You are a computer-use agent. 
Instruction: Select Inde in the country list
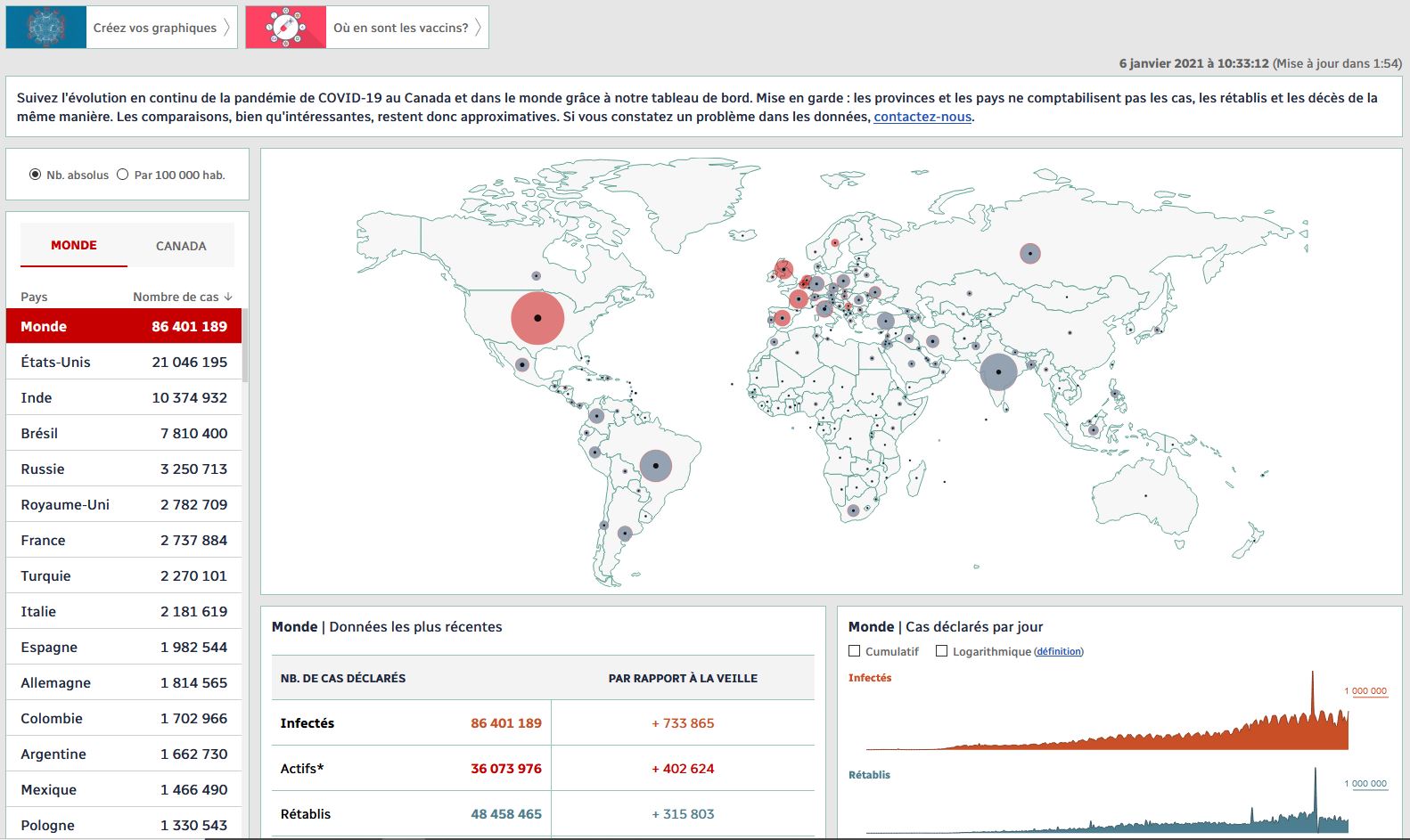pyautogui.click(x=124, y=397)
